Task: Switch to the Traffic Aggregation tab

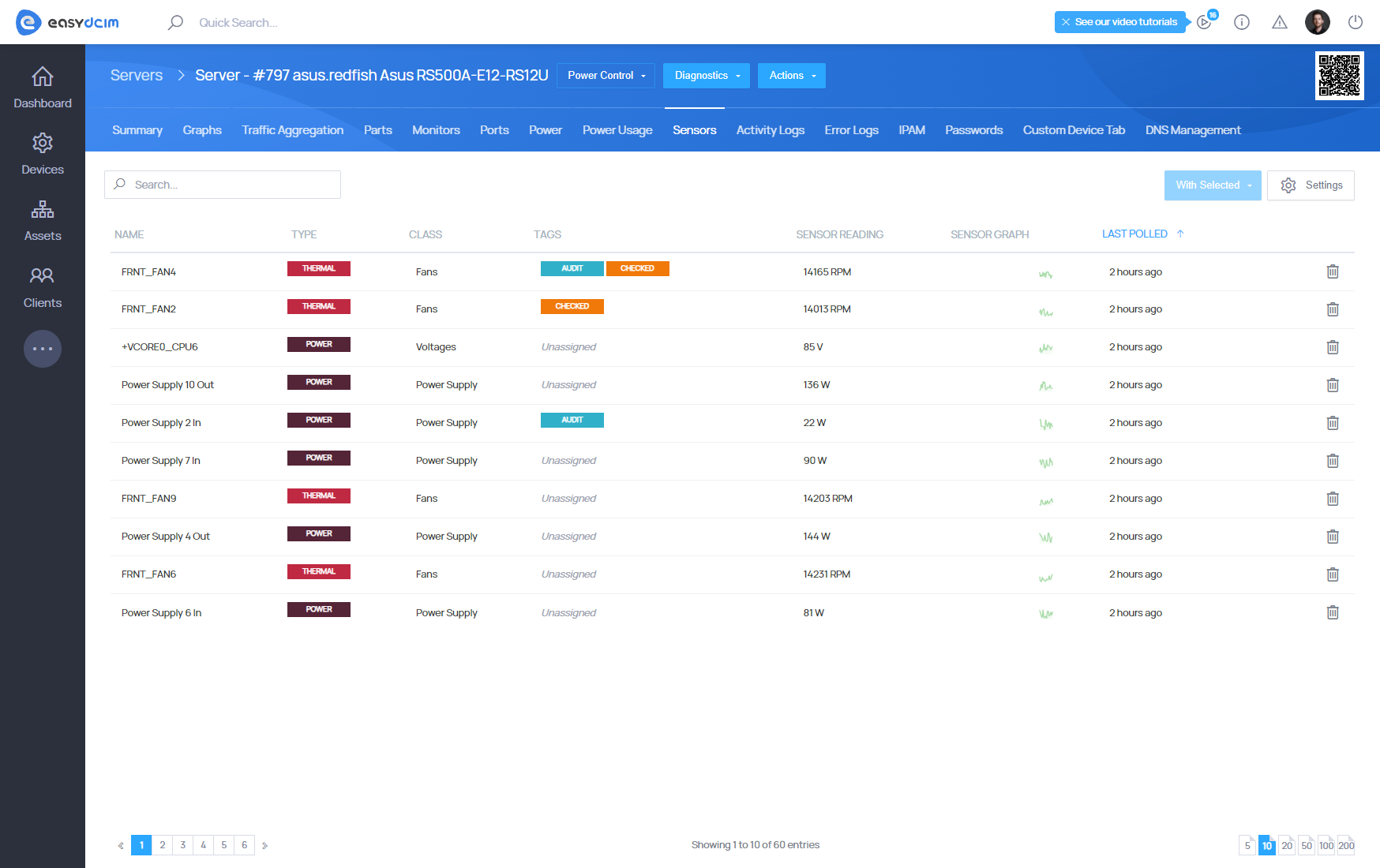Action: coord(293,130)
